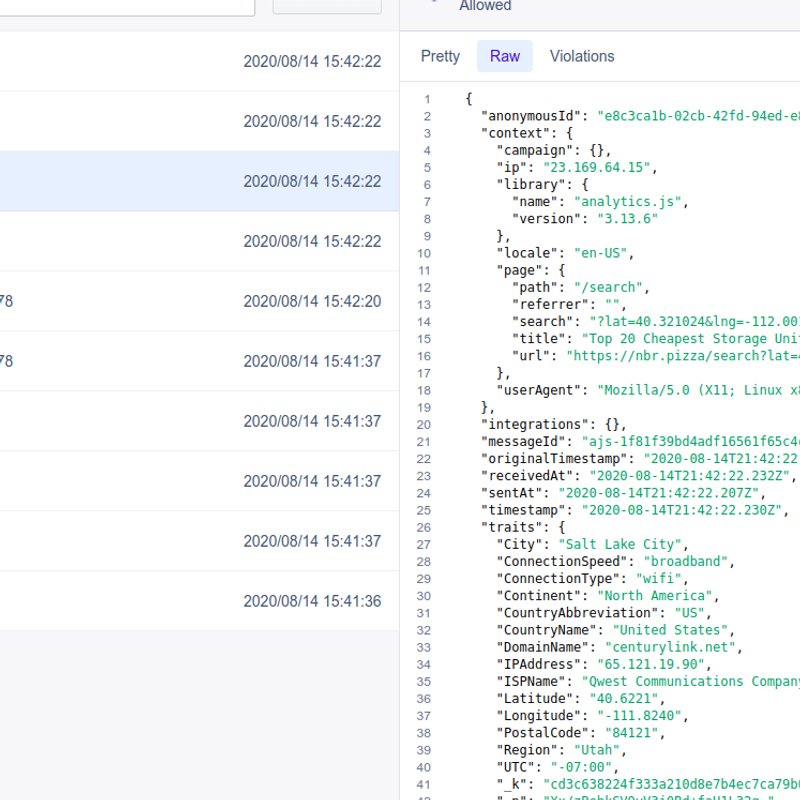The image size is (800, 800).
Task: Click the ip value "23.169.64.15"
Action: coord(596,167)
